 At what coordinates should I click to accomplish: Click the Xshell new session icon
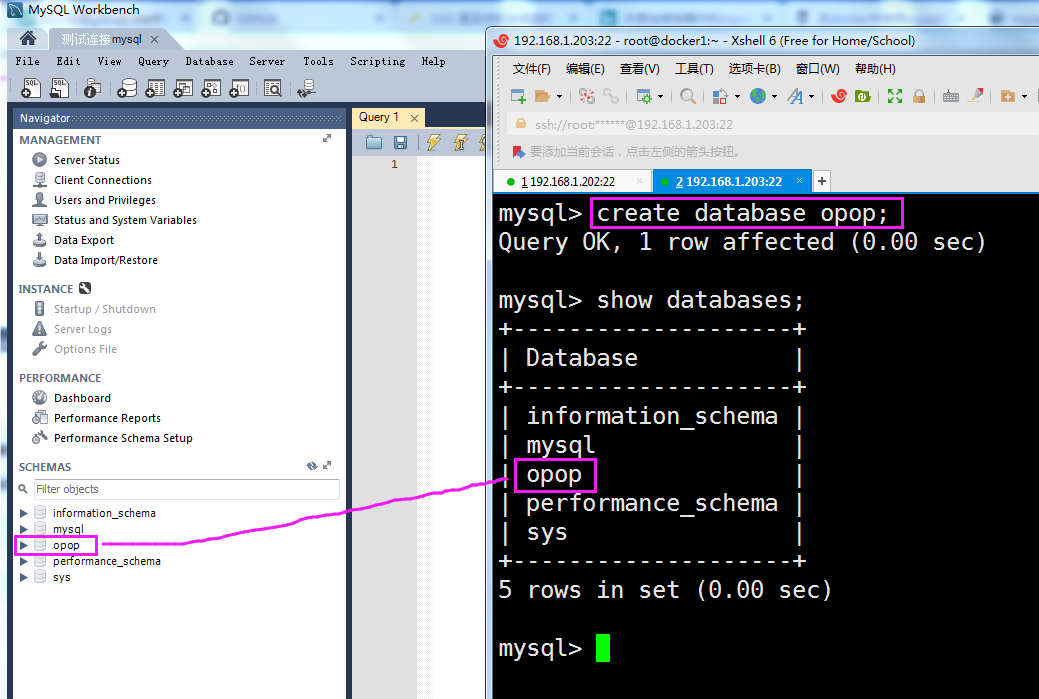(x=518, y=97)
